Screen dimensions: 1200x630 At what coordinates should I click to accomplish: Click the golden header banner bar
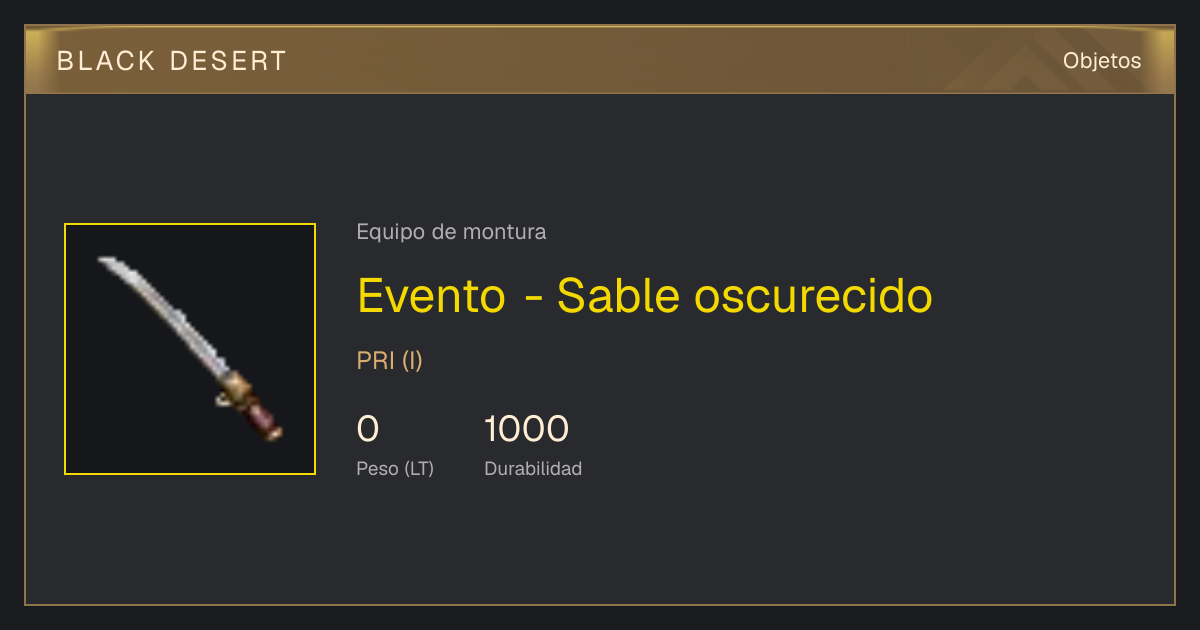tap(600, 60)
